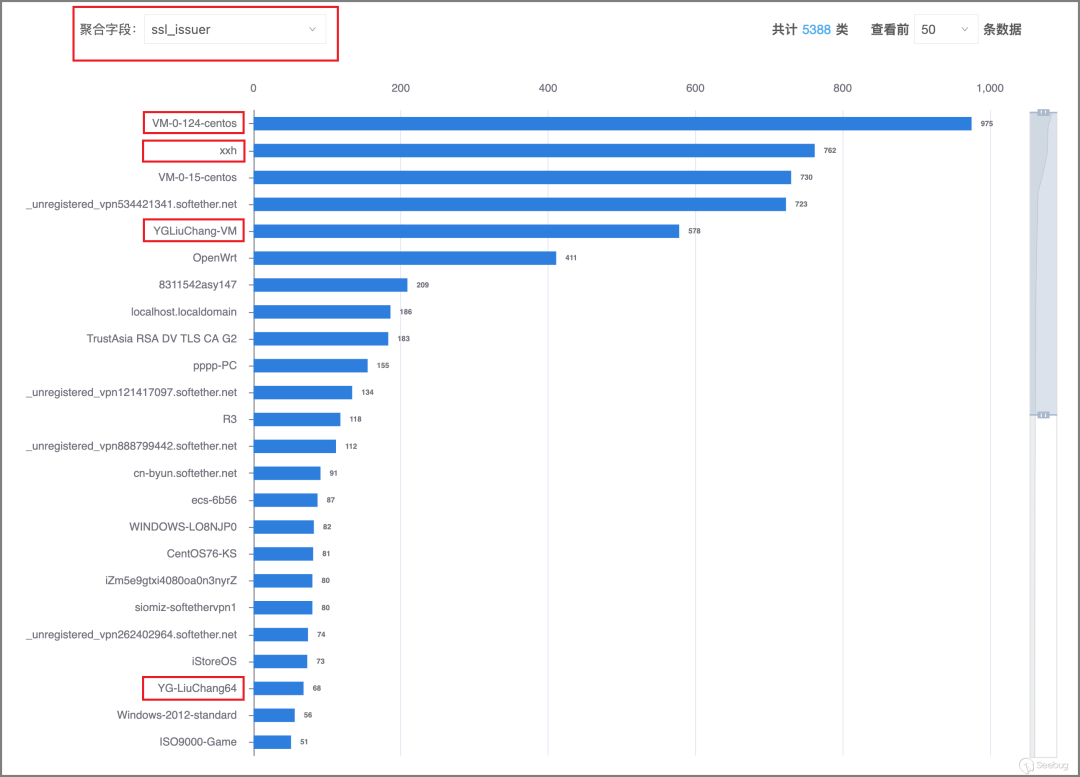
Task: Click the bottom handle of the vertical zoom slider
Action: pos(1043,414)
